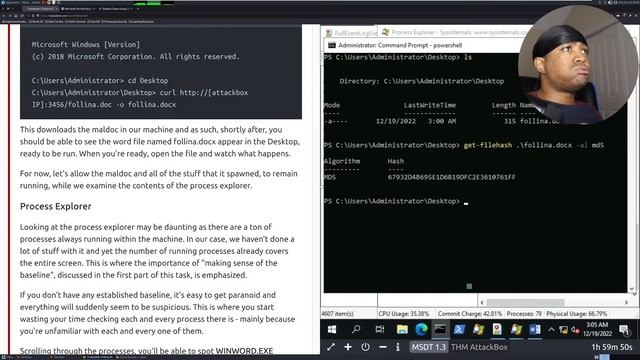Click the MD5 hash value in terminal
This screenshot has width=640, height=360.
pos(451,177)
